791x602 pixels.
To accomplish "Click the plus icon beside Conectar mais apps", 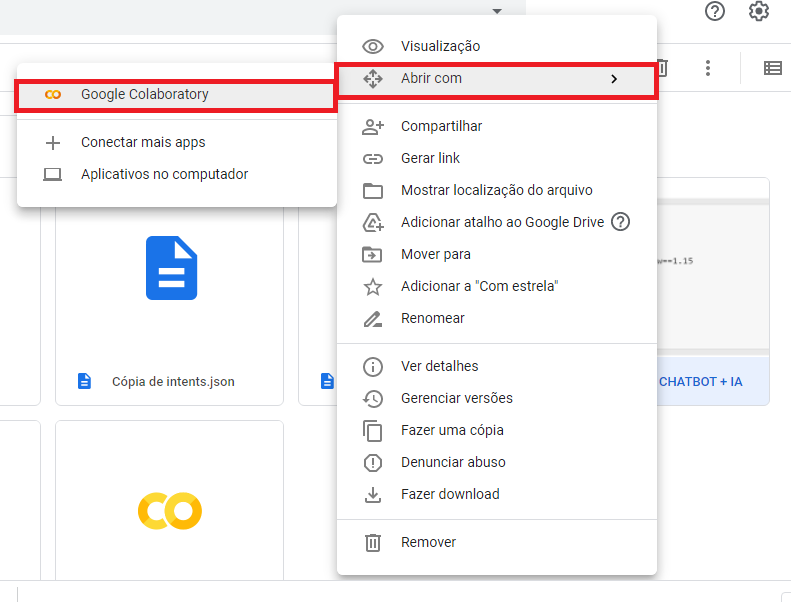I will tap(53, 143).
